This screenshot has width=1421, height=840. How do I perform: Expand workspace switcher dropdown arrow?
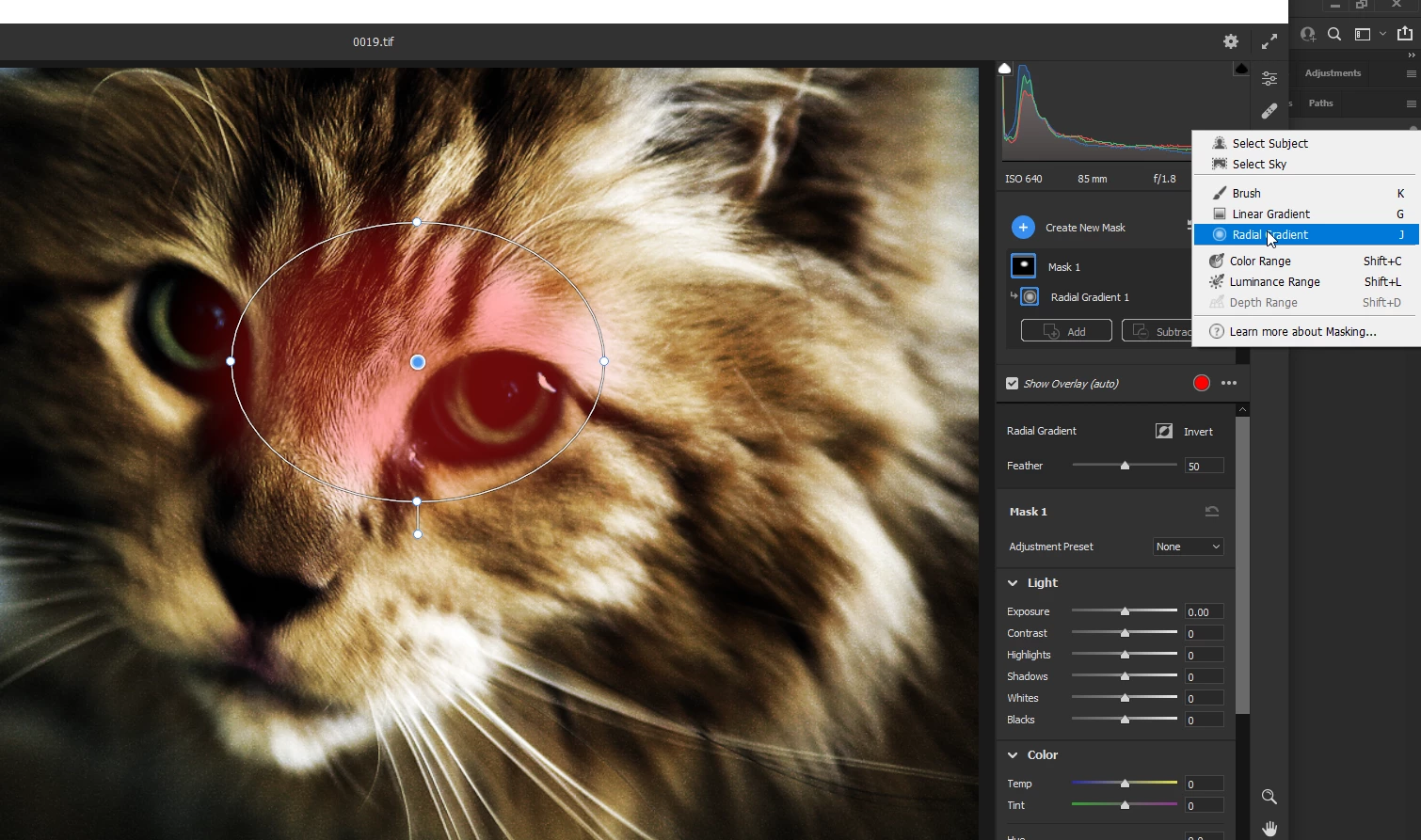tap(1382, 34)
